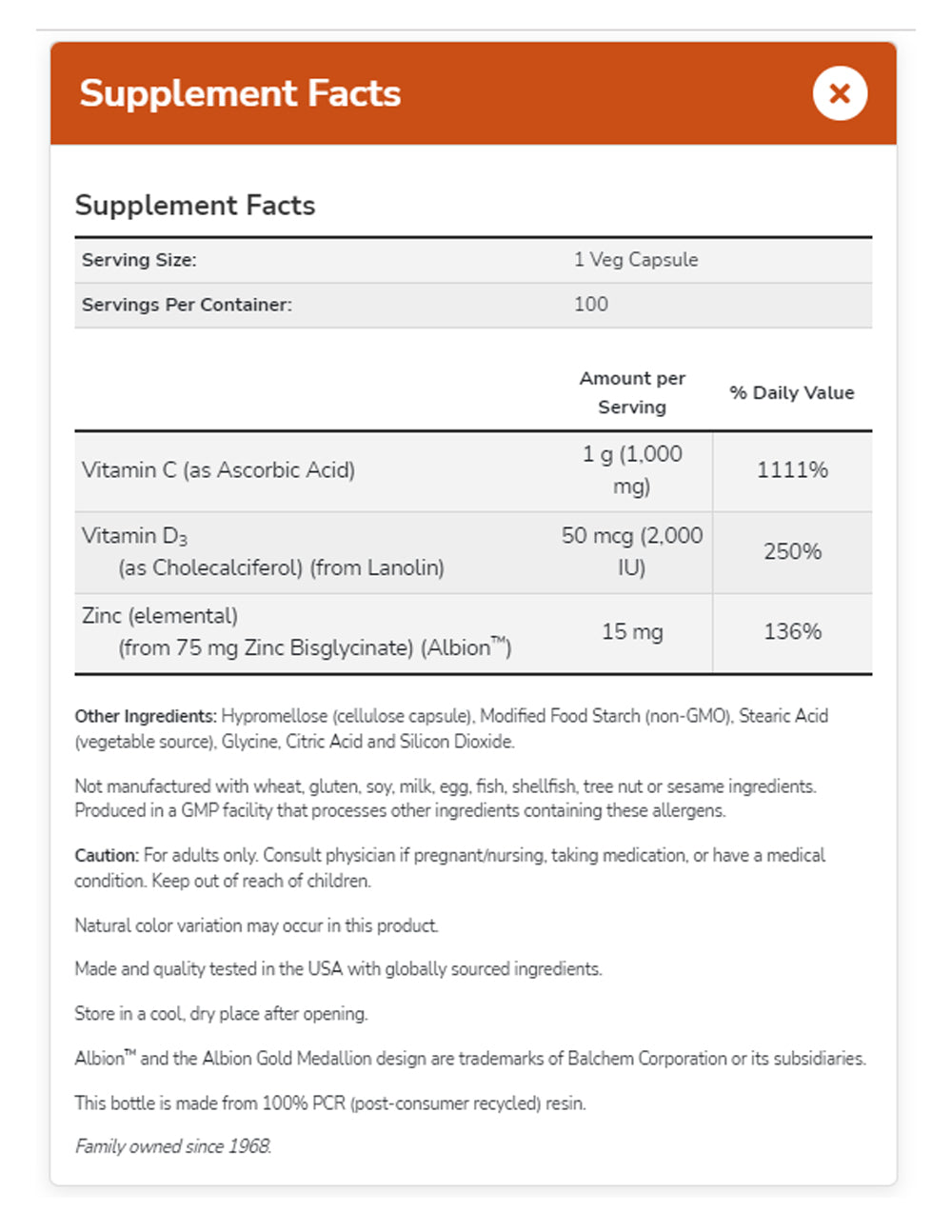
Task: Click the % Daily Value column header
Action: pos(792,392)
